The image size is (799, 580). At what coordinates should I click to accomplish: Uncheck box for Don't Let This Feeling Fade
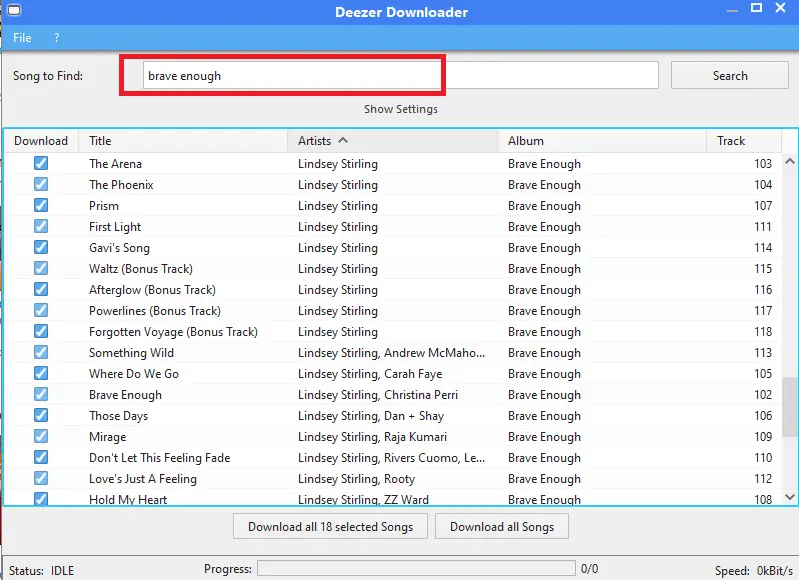point(41,457)
